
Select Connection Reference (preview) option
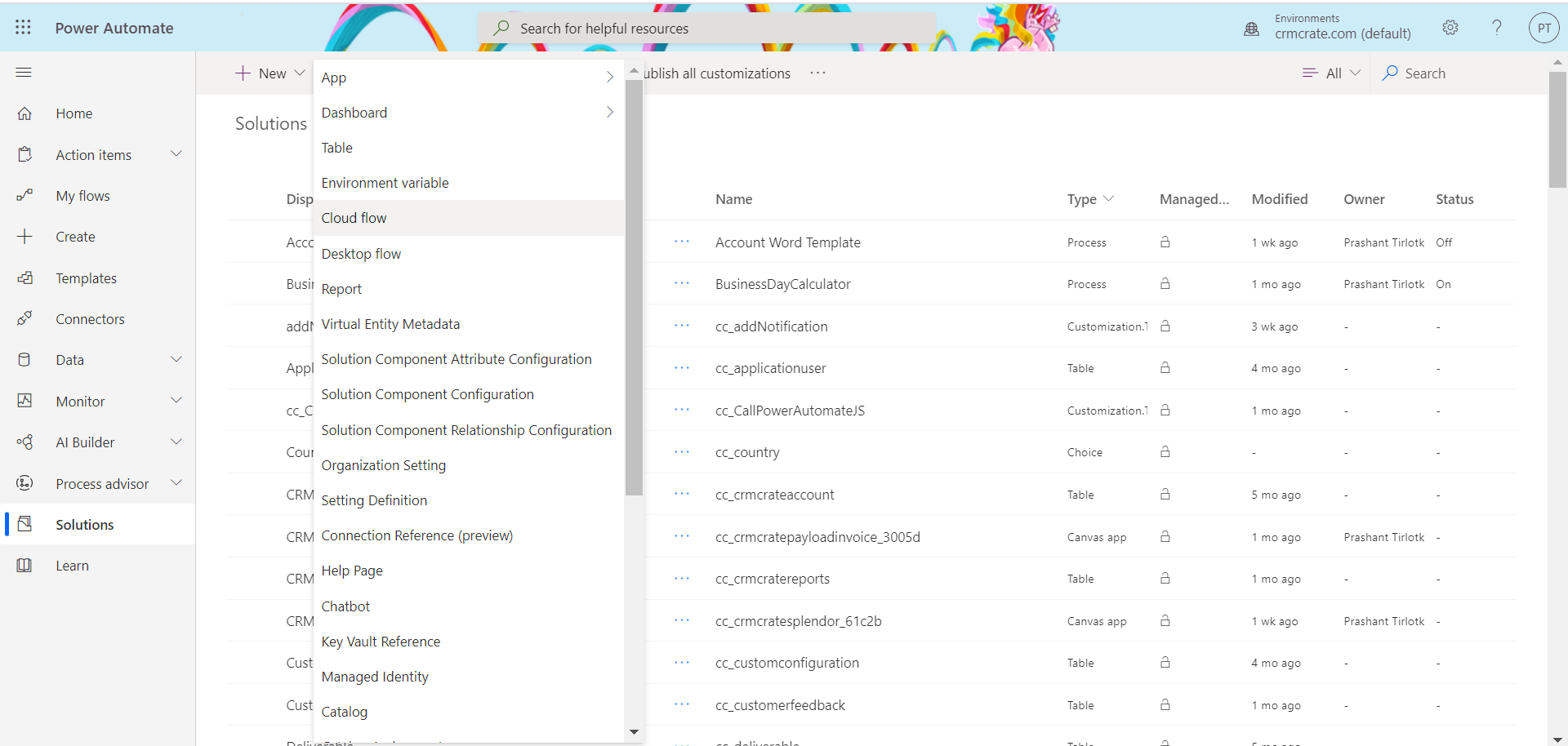point(416,535)
